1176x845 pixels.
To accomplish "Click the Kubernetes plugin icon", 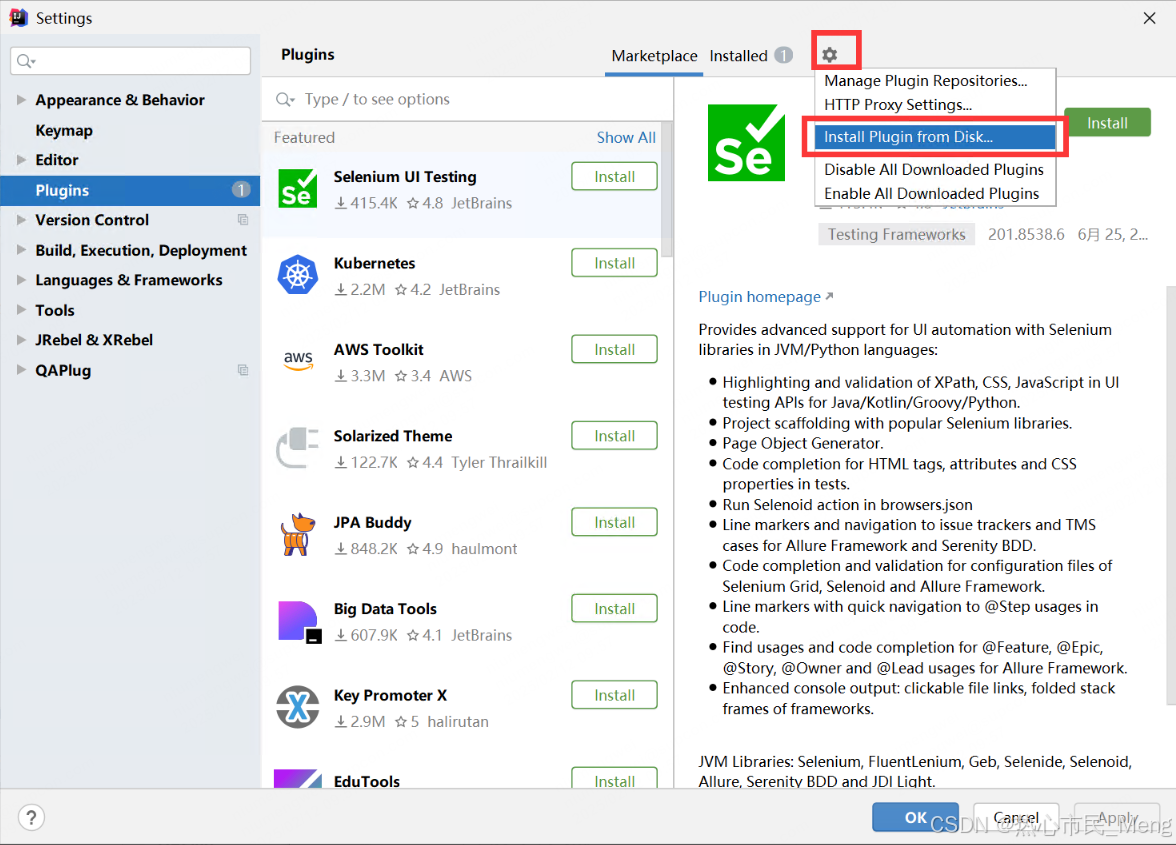I will pos(298,274).
